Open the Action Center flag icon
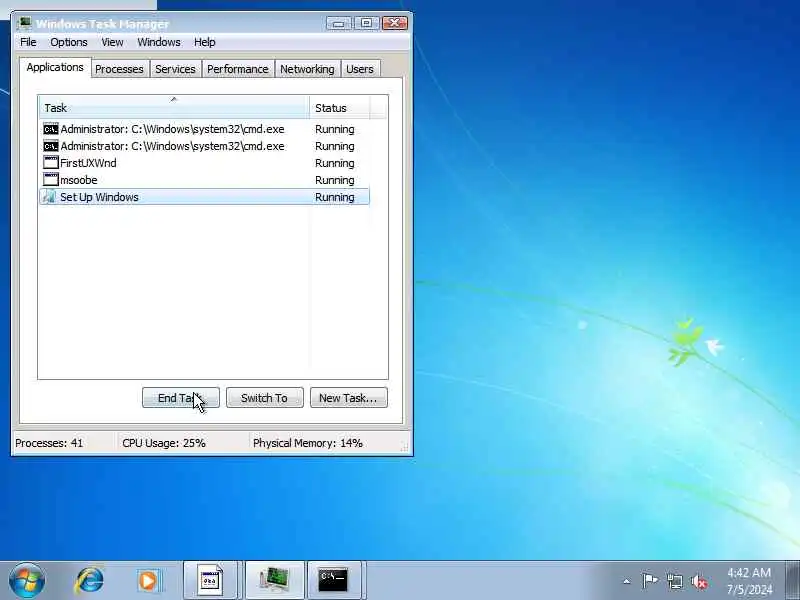The height and width of the screenshot is (600, 800). pos(649,581)
